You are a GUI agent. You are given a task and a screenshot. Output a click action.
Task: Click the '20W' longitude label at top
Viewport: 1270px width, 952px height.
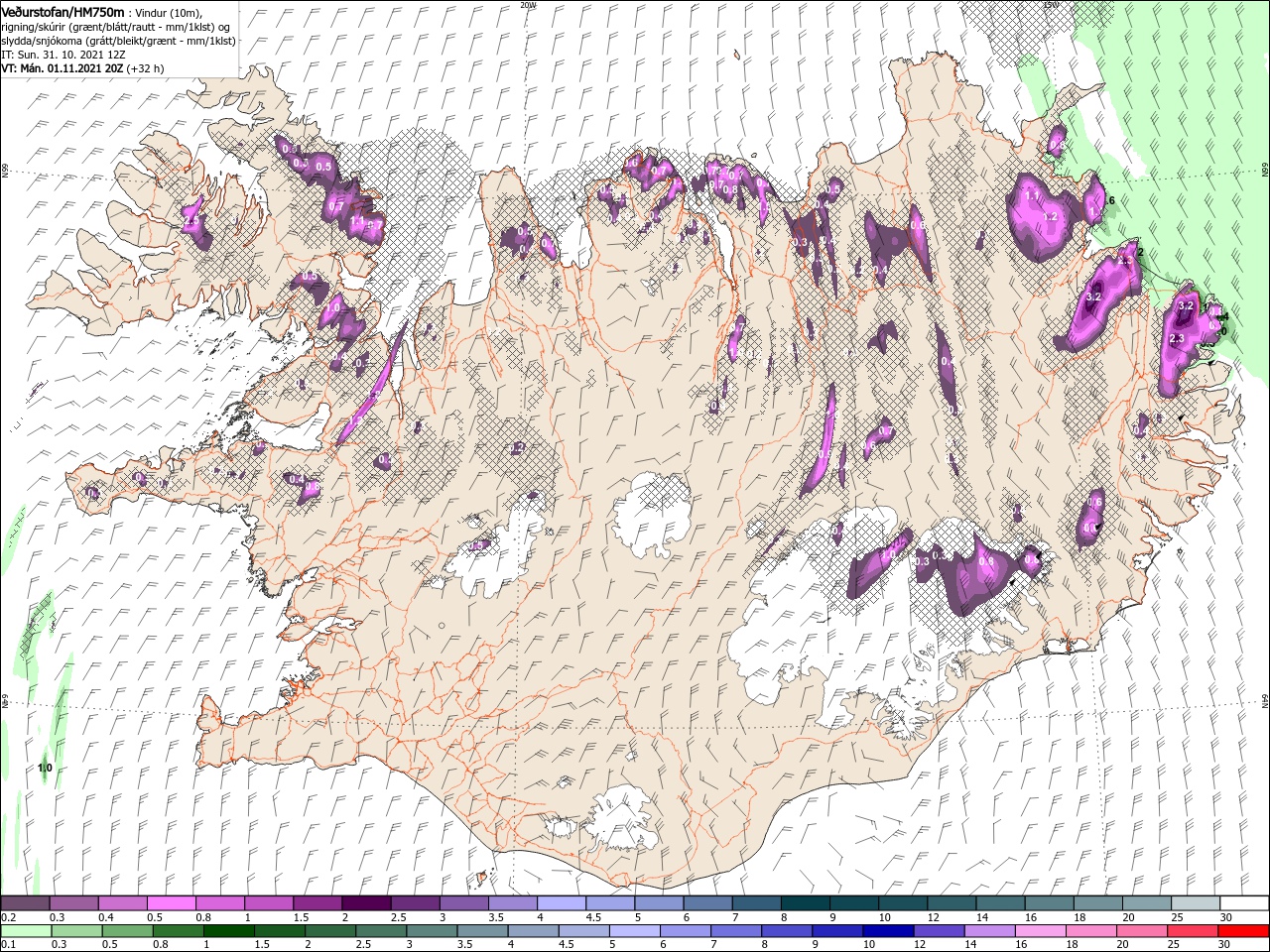point(528,5)
